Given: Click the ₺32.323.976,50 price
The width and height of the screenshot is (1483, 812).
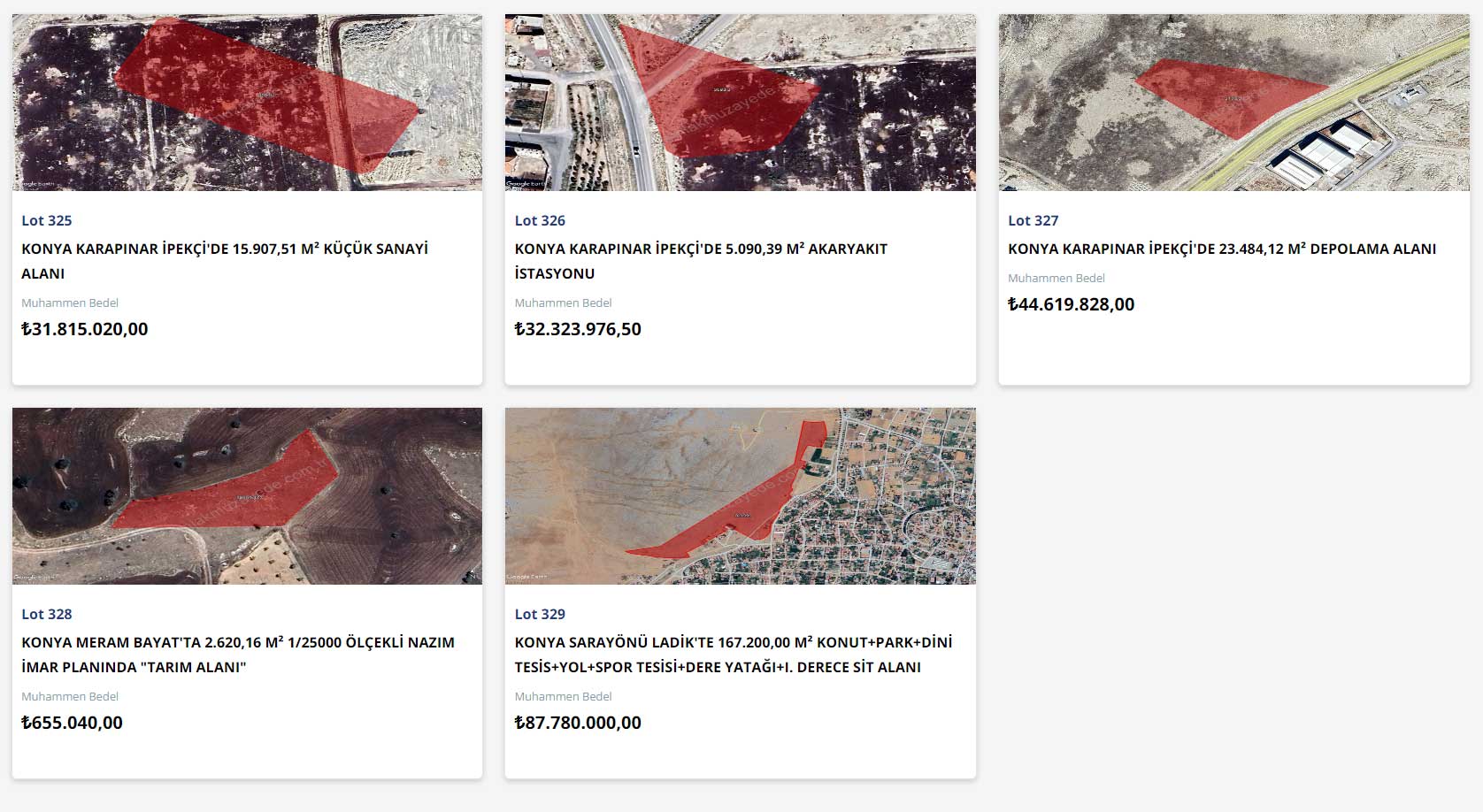Looking at the screenshot, I should (x=578, y=329).
